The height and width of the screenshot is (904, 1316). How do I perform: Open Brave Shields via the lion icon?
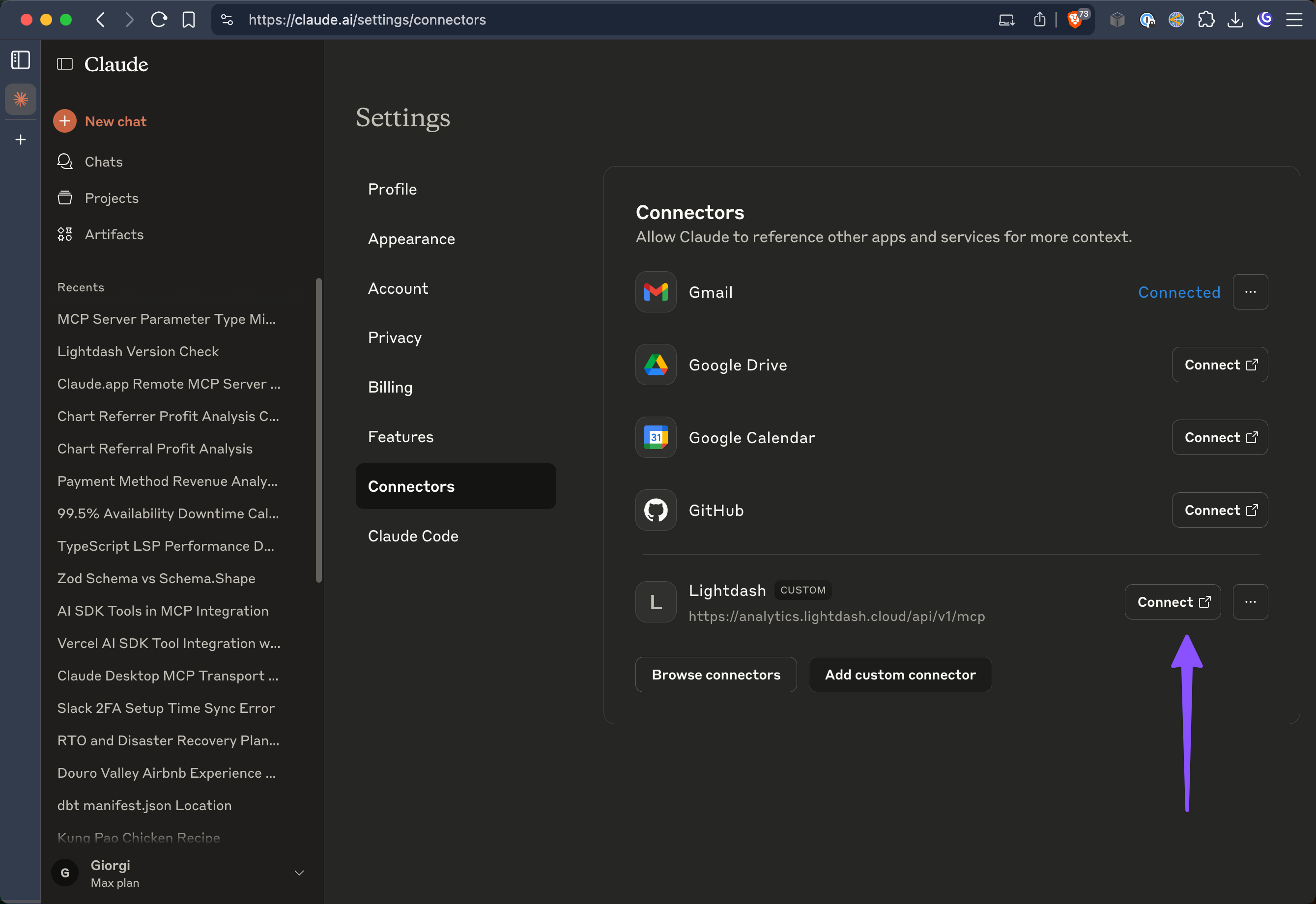click(x=1075, y=19)
